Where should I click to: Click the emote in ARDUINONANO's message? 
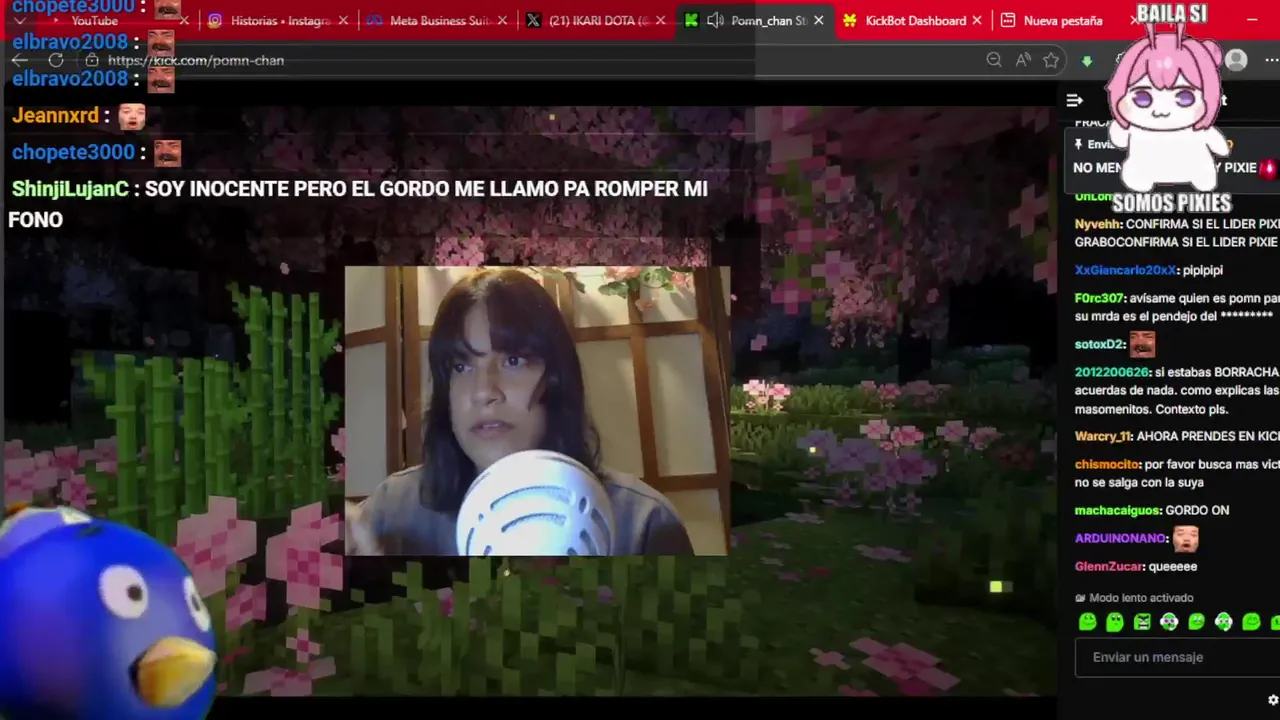1185,538
